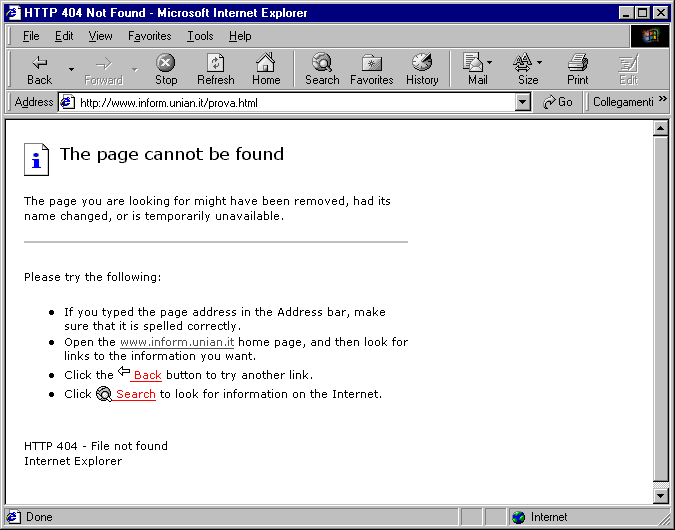675x530 pixels.
Task: Open the Favorites folder toolbar icon
Action: [x=372, y=63]
